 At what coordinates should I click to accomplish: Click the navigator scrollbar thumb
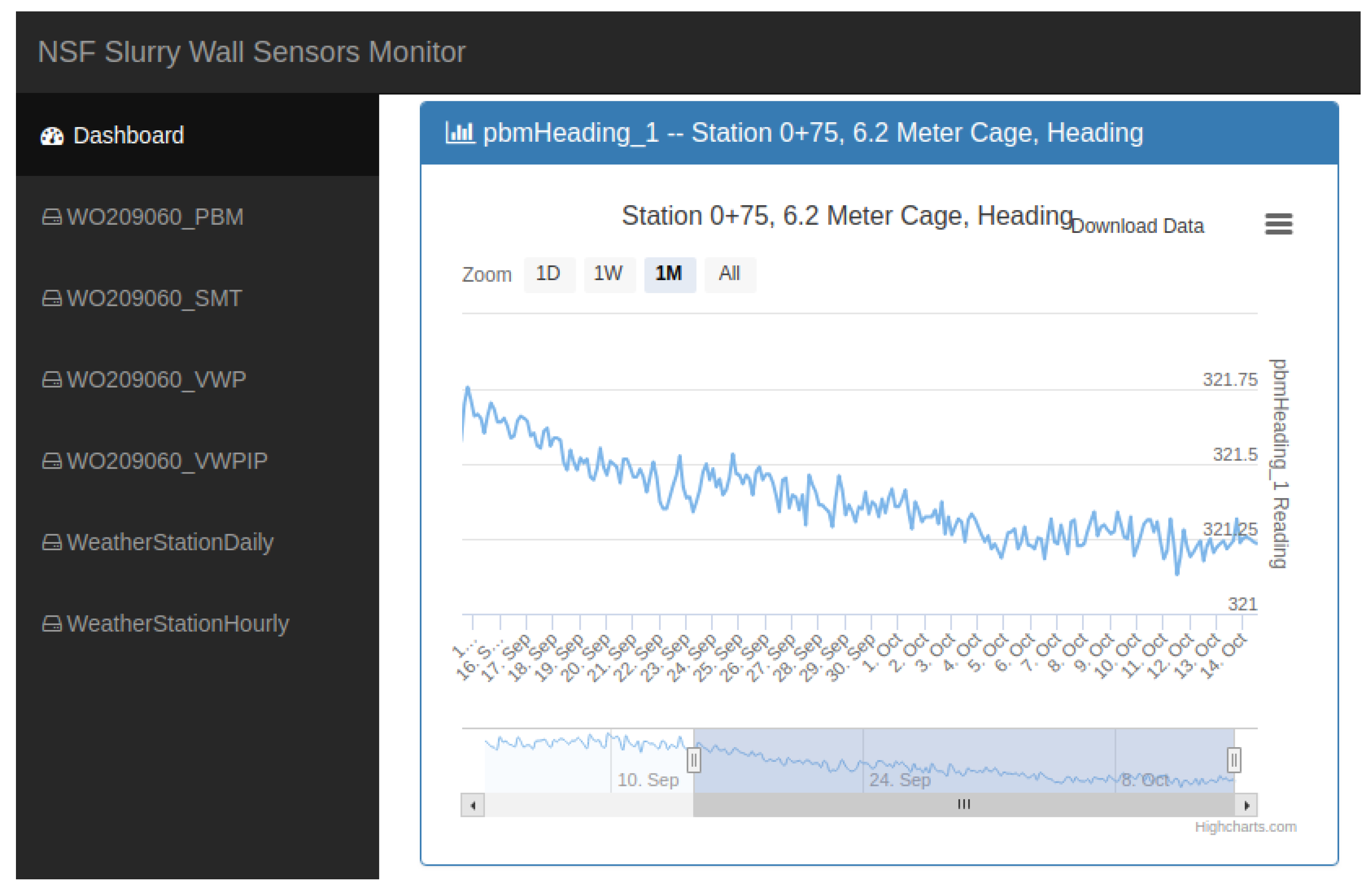point(963,805)
